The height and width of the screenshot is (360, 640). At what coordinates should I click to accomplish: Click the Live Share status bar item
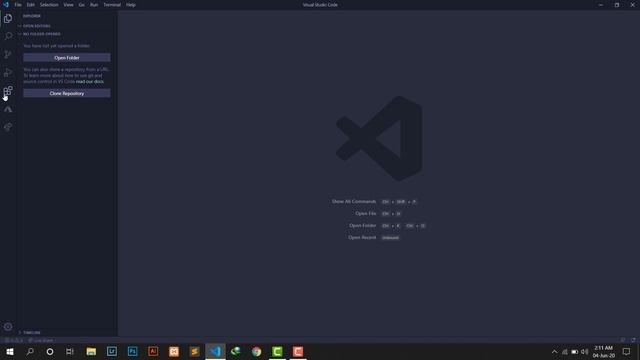click(40, 340)
